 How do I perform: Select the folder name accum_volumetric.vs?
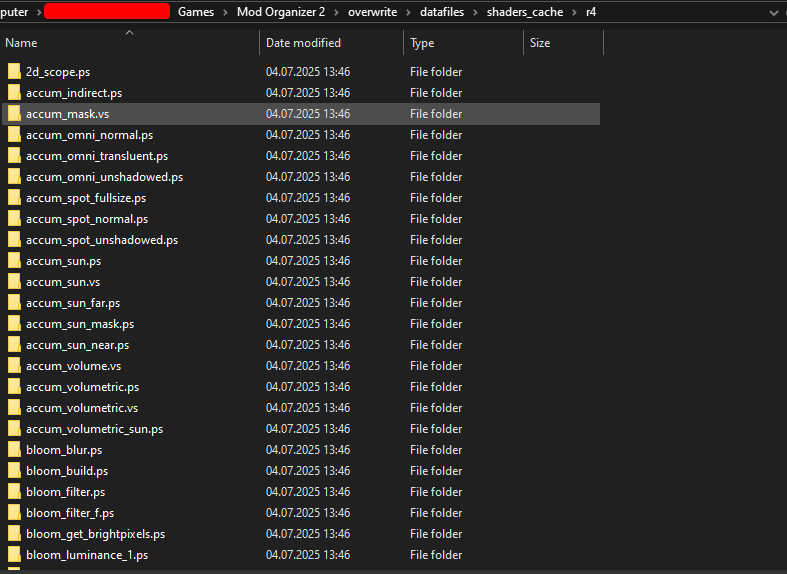pyautogui.click(x=82, y=408)
